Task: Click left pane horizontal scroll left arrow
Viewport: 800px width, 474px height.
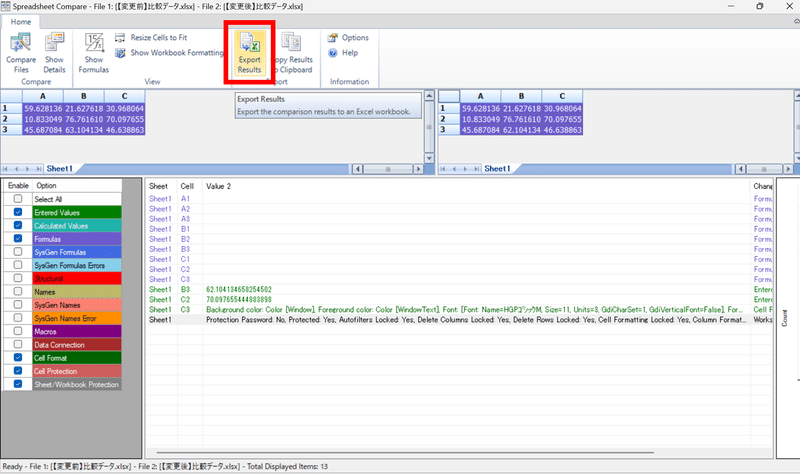Action: click(x=357, y=169)
